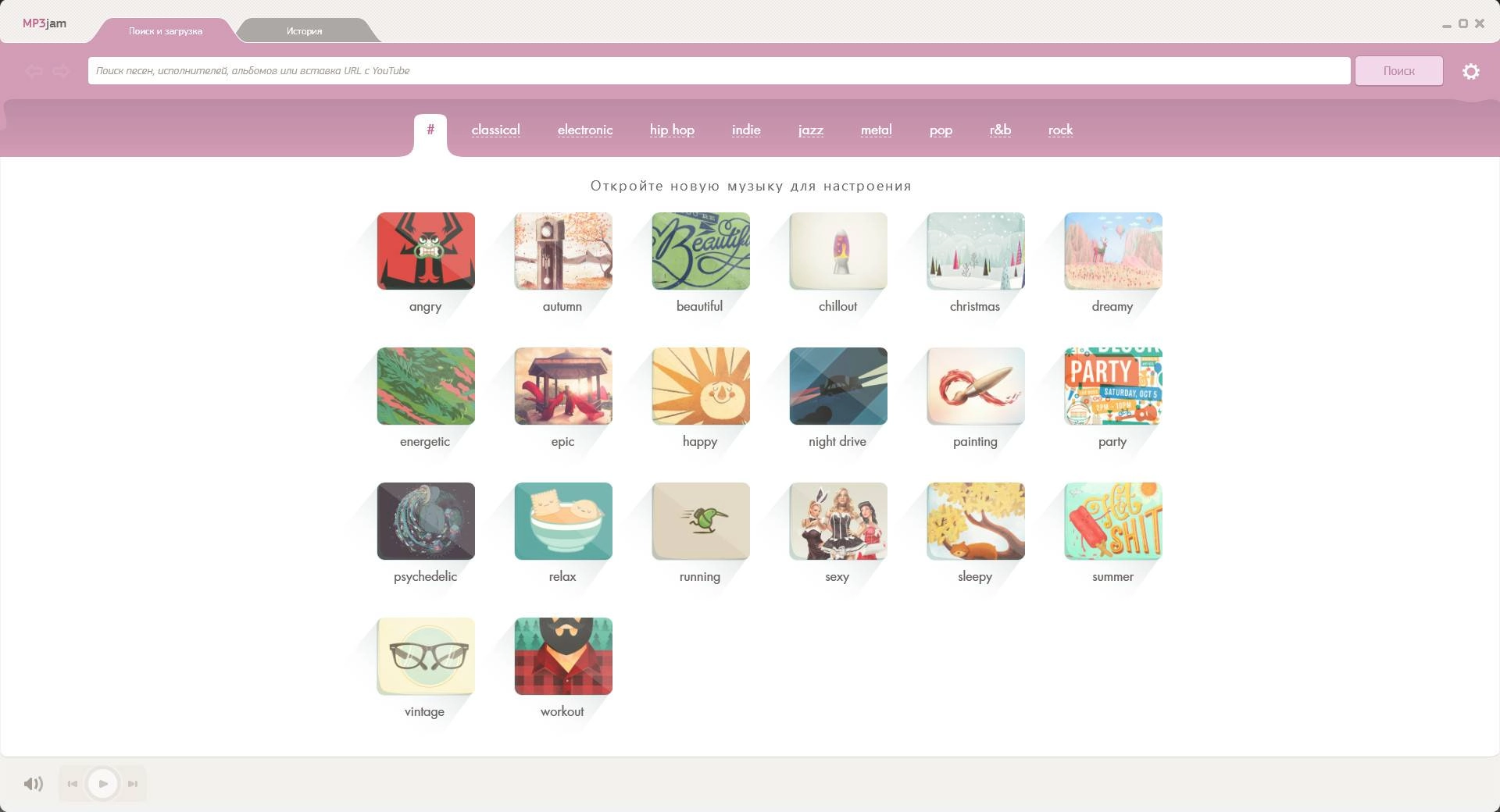The height and width of the screenshot is (812, 1500).
Task: Choose the jazz genre link
Action: tap(811, 130)
